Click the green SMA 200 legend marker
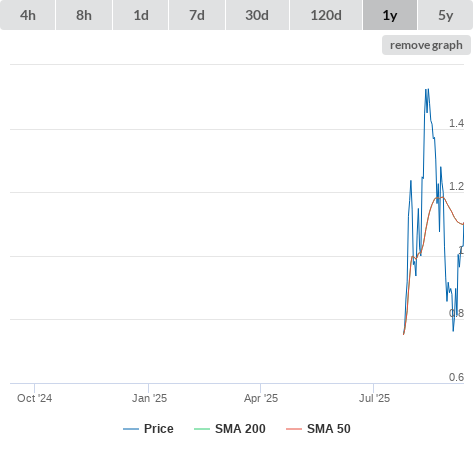The height and width of the screenshot is (455, 474). (202, 429)
